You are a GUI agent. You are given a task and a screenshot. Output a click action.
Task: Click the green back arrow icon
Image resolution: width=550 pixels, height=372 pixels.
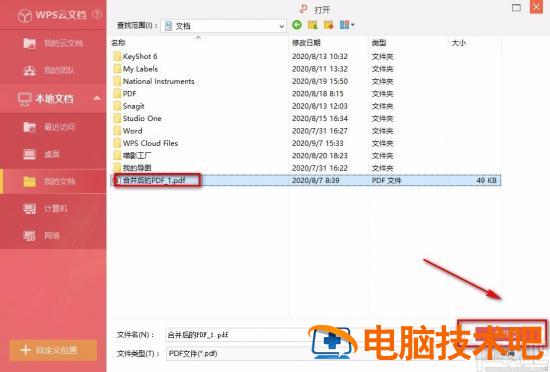(x=297, y=25)
